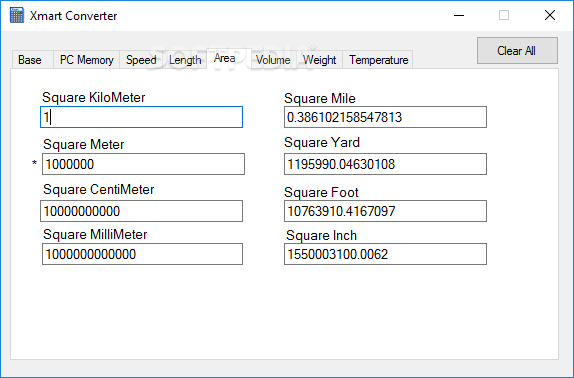
Task: Click the Square Yard value field
Action: pos(385,164)
